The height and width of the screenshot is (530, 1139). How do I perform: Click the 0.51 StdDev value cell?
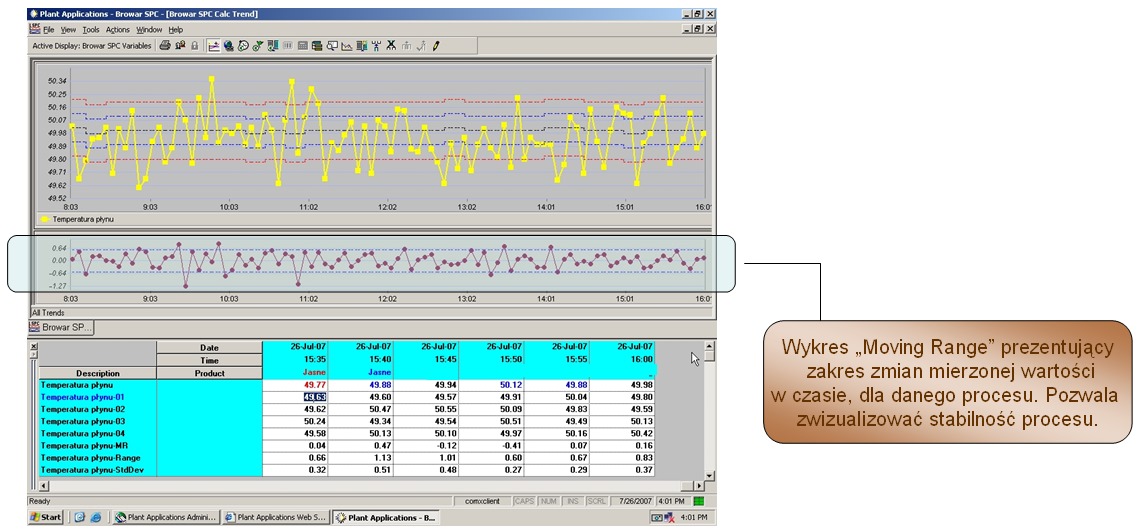[x=360, y=470]
